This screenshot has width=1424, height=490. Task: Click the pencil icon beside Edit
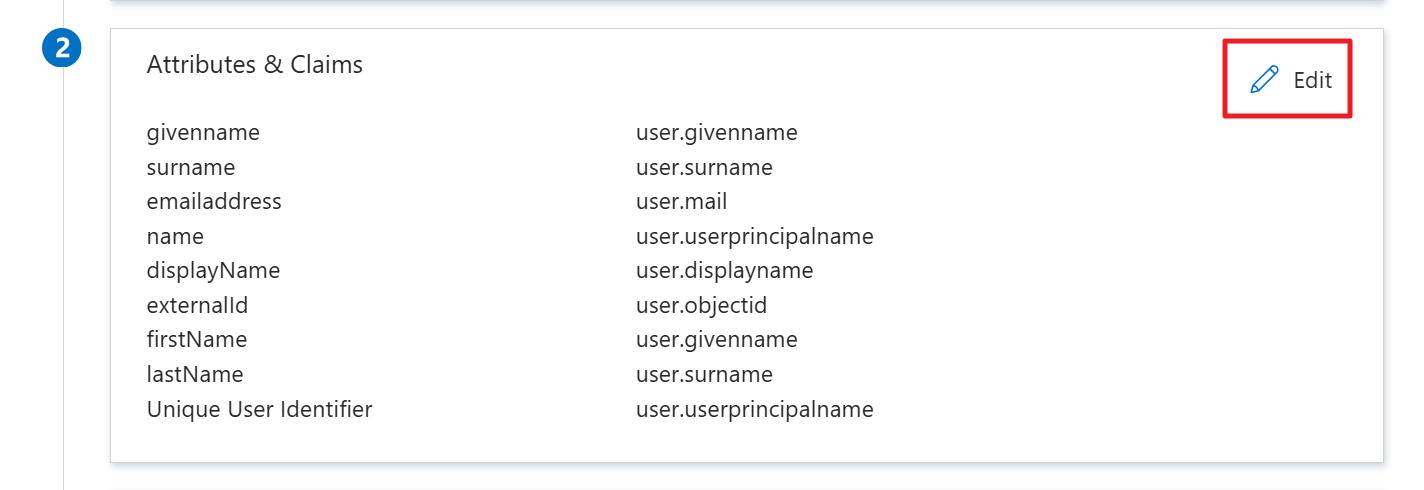1265,80
